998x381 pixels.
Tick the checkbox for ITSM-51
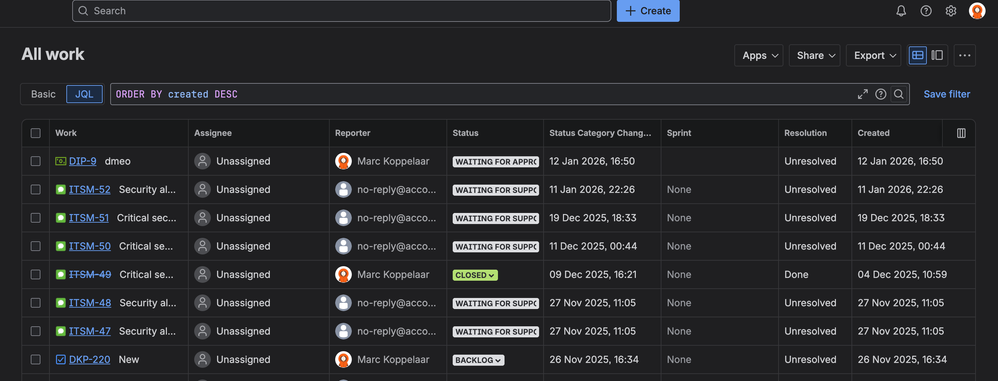(36, 218)
